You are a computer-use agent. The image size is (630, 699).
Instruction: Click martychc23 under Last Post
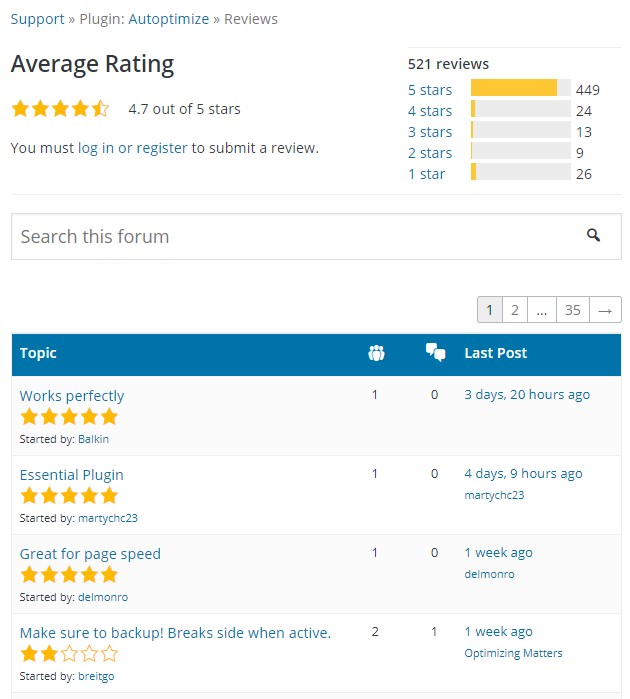tap(494, 495)
